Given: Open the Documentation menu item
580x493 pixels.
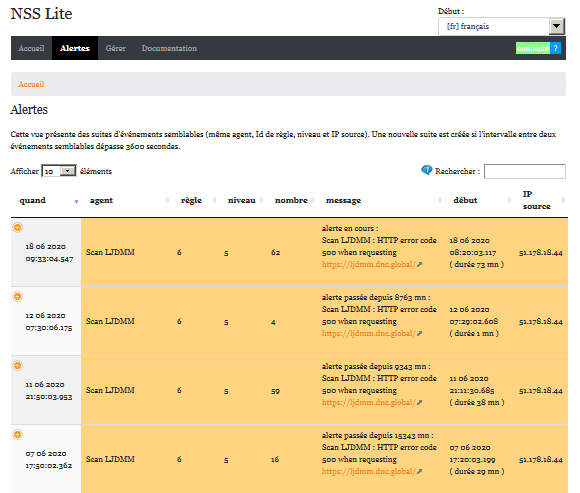Looking at the screenshot, I should (x=169, y=48).
